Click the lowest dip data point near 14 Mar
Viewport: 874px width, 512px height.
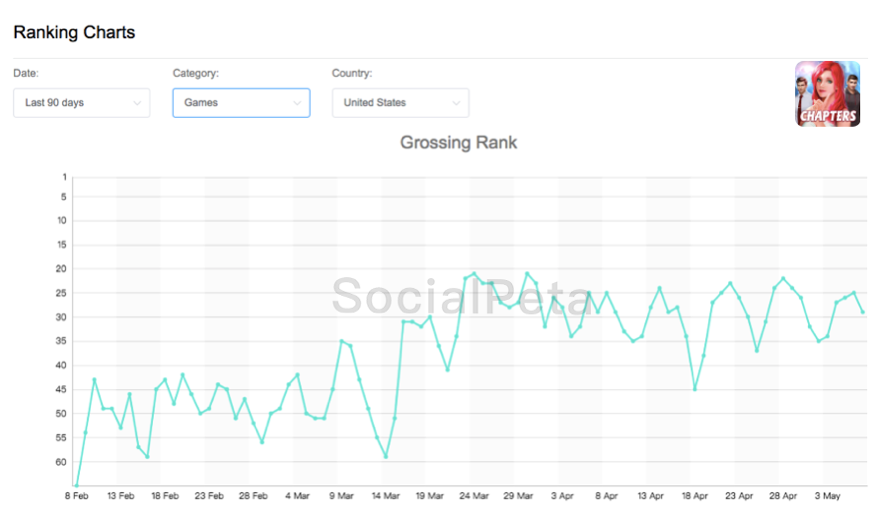click(x=386, y=457)
